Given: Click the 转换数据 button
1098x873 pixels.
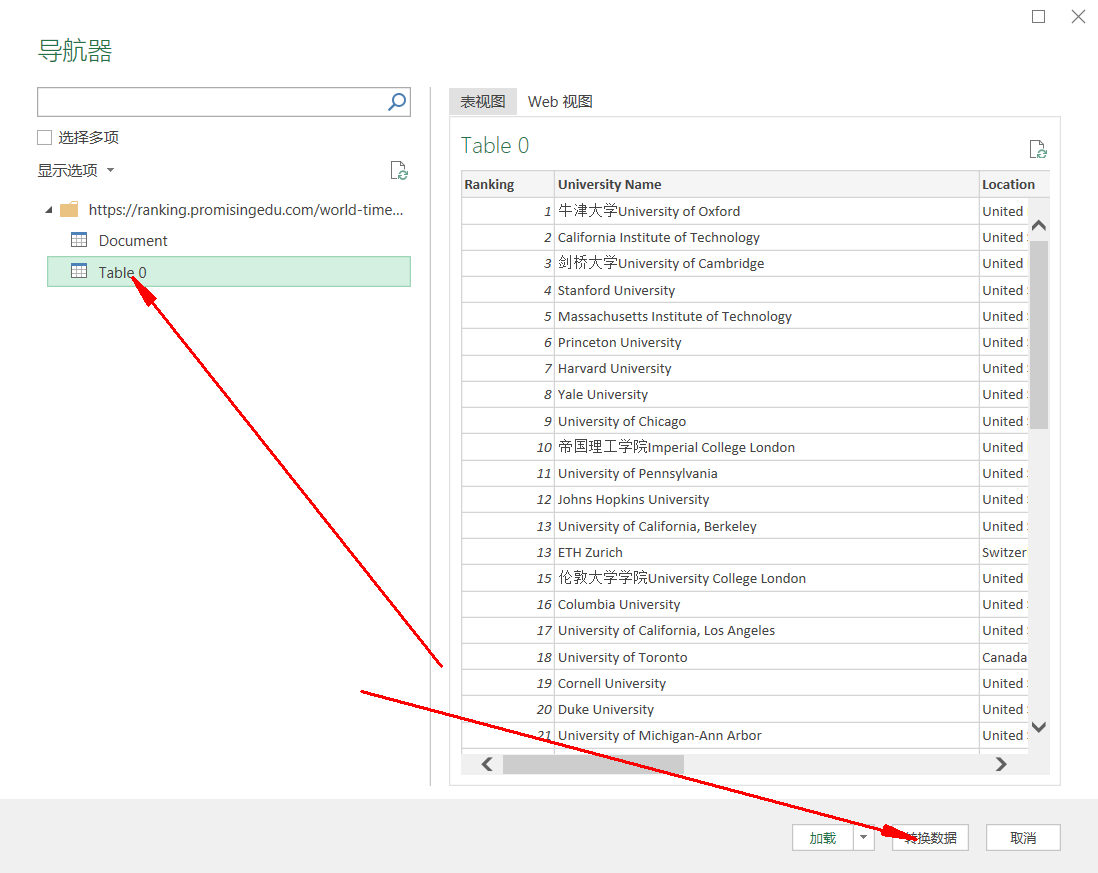Looking at the screenshot, I should click(x=930, y=837).
